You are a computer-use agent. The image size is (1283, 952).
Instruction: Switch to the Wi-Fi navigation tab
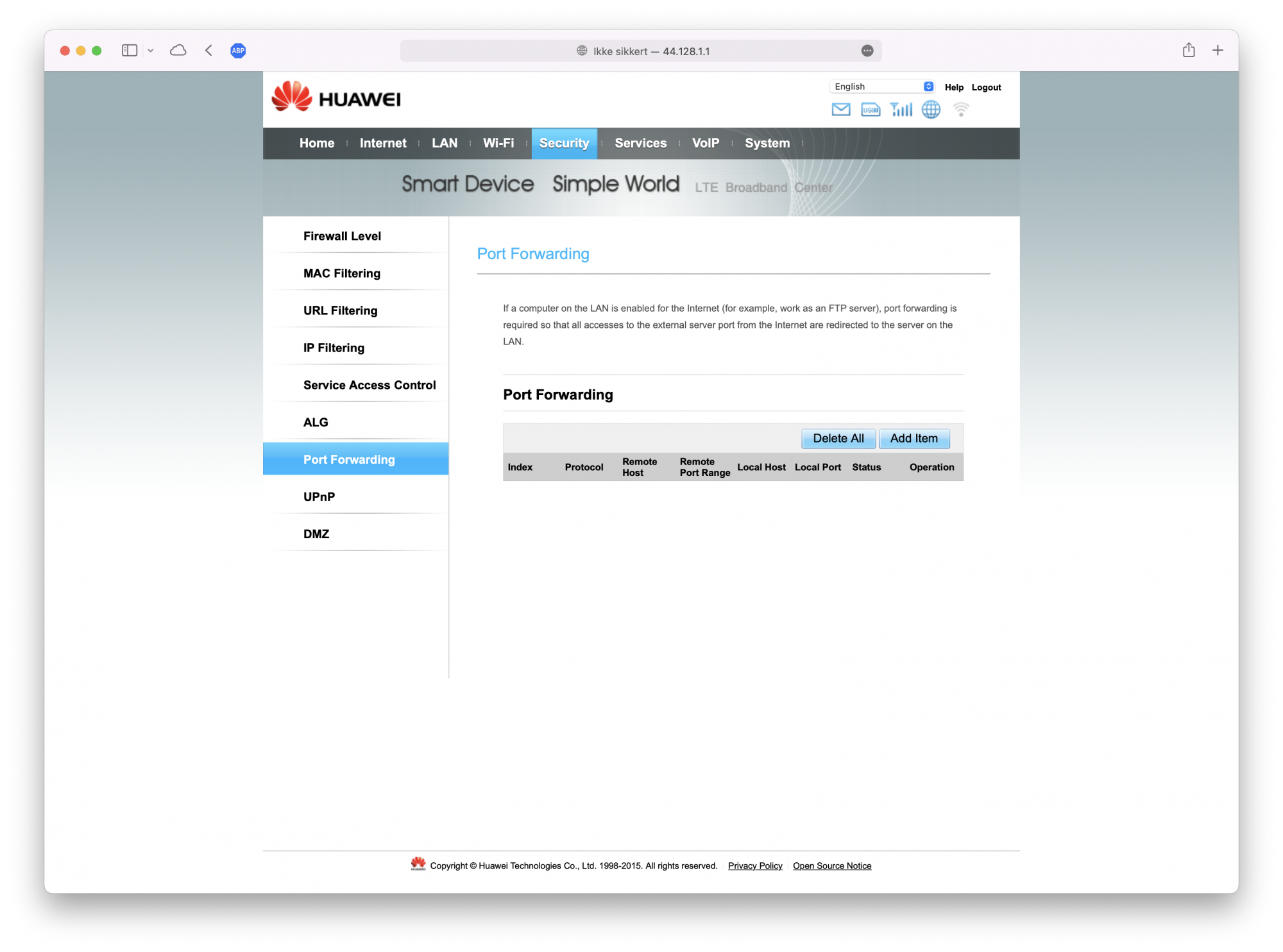tap(498, 143)
